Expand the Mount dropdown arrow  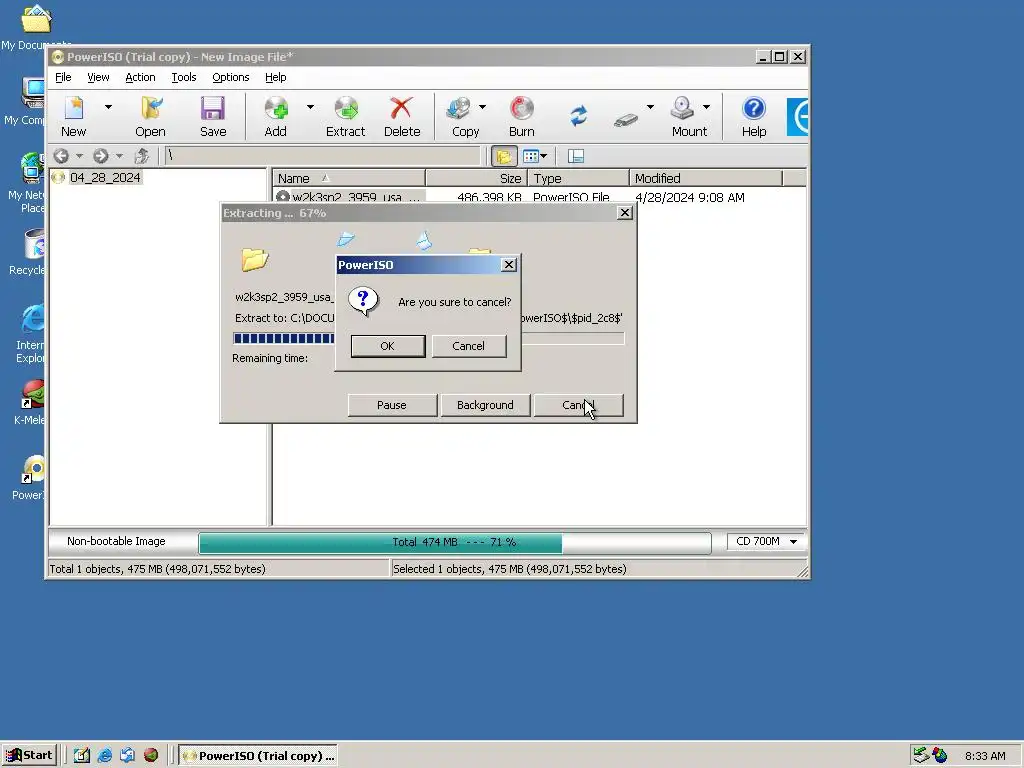point(706,106)
